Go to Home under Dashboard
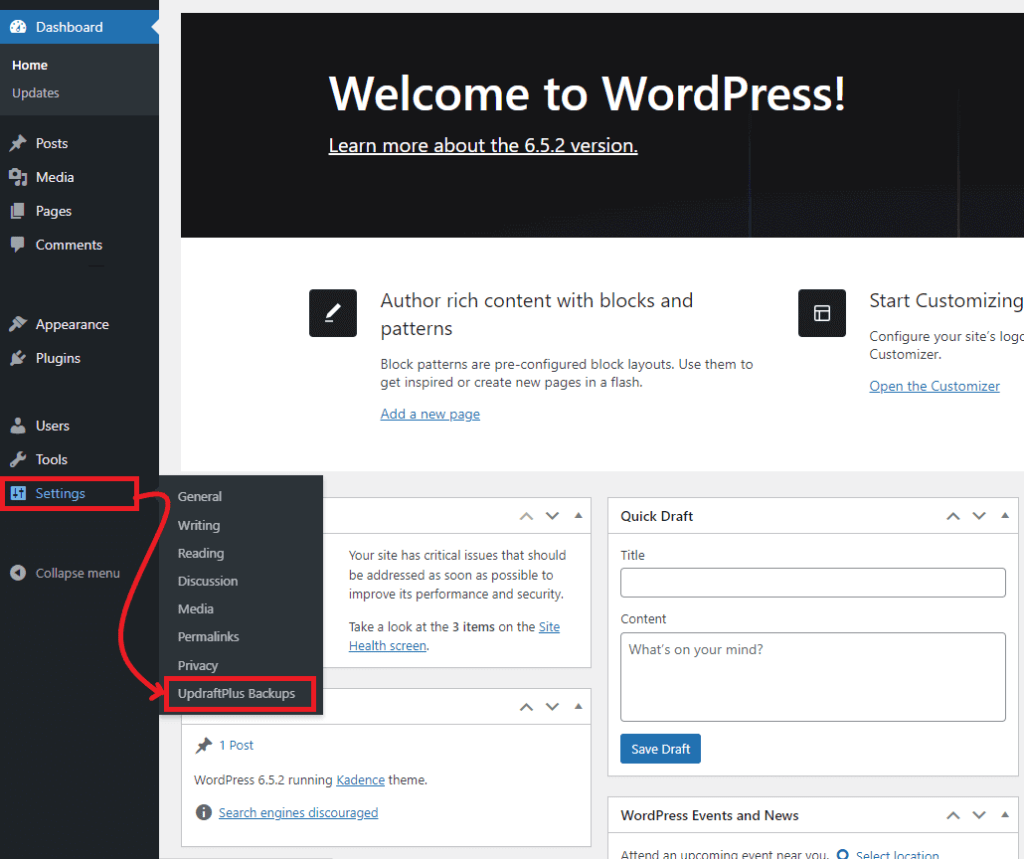Image resolution: width=1024 pixels, height=859 pixels. 30,65
